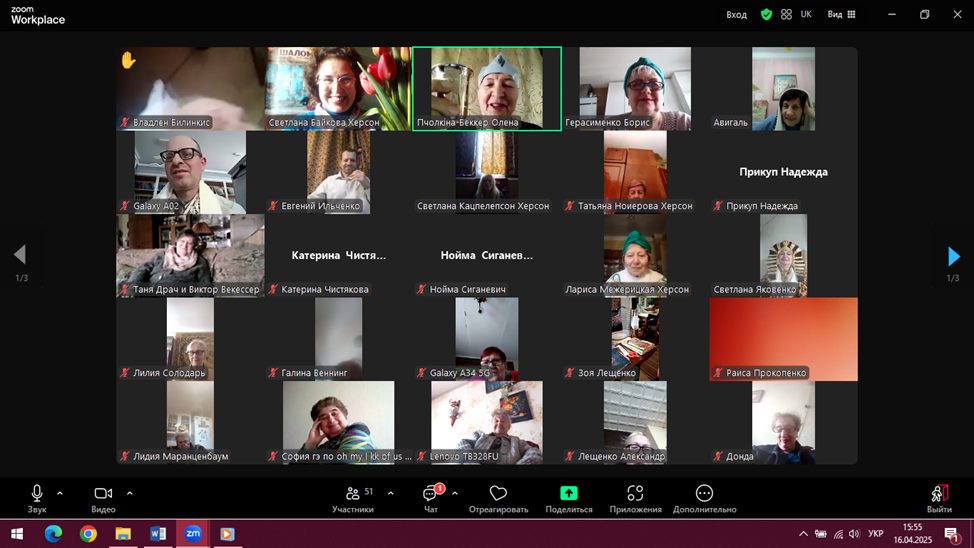Select Раиса Прокопенко's red video tile
This screenshot has width=974, height=548.
(x=783, y=338)
